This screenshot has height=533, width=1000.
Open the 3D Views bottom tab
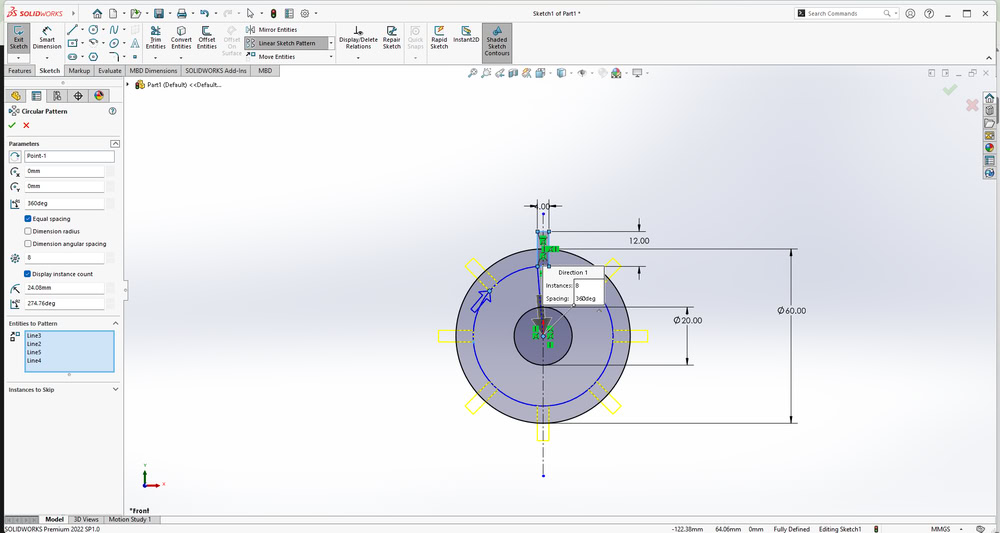tap(86, 520)
